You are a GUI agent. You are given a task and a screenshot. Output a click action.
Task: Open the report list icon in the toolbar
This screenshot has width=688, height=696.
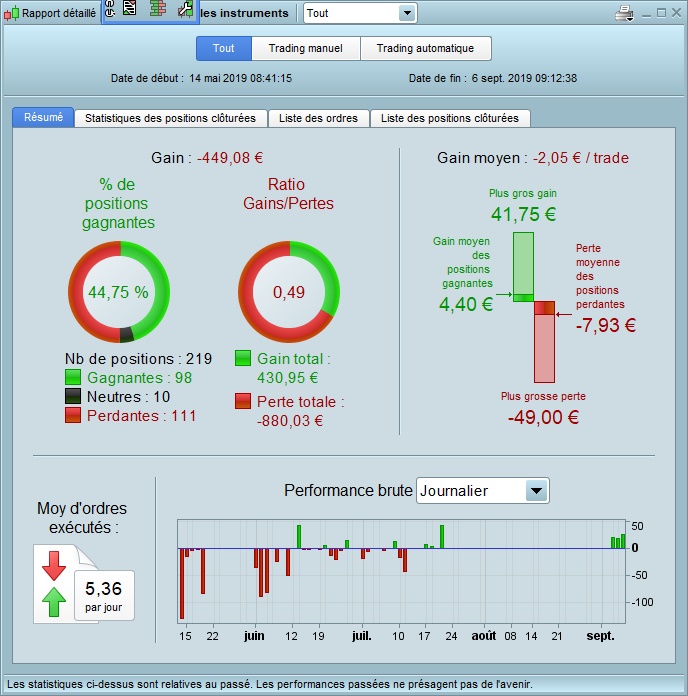tap(129, 8)
